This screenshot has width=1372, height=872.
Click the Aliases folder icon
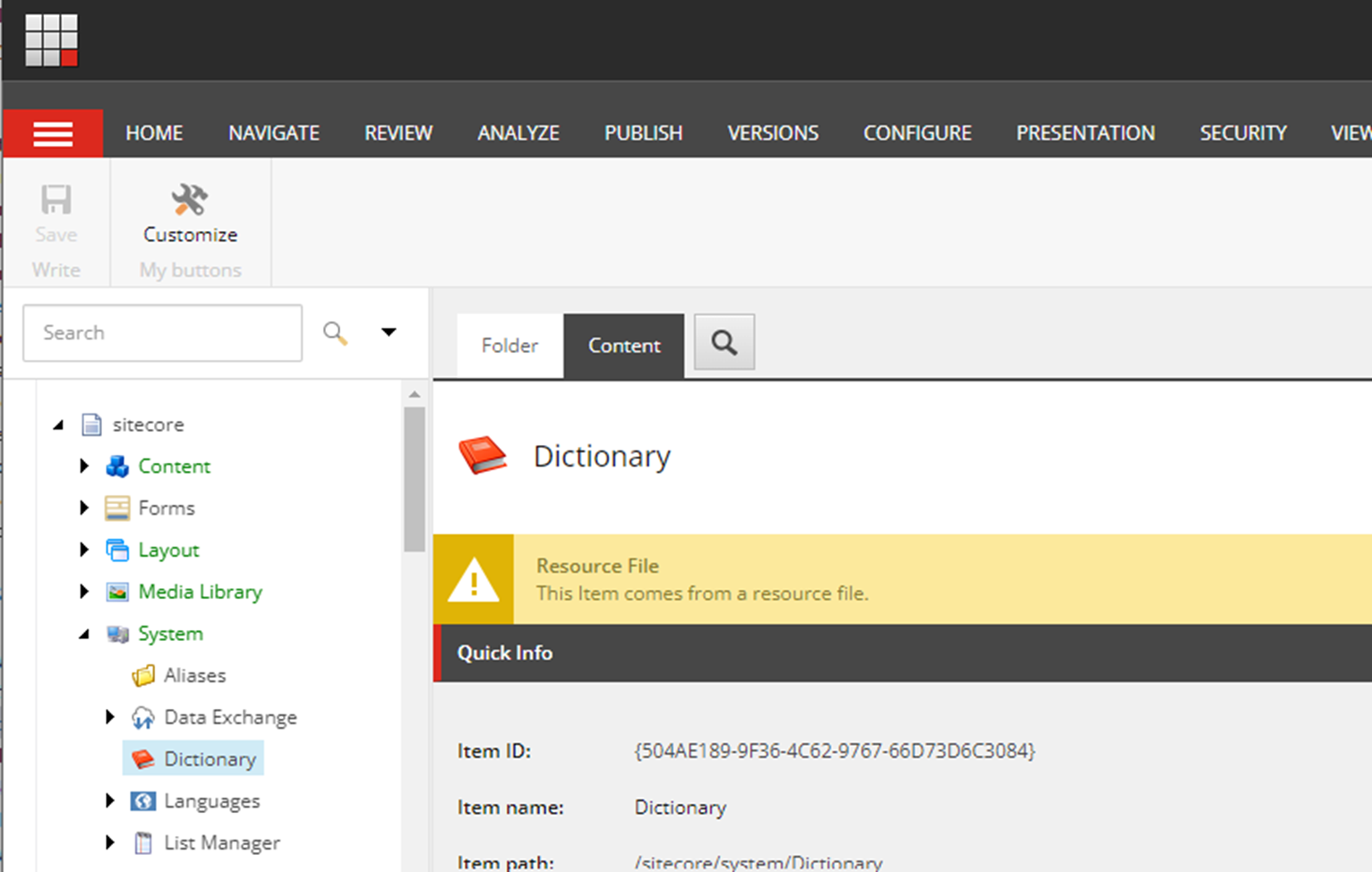143,676
